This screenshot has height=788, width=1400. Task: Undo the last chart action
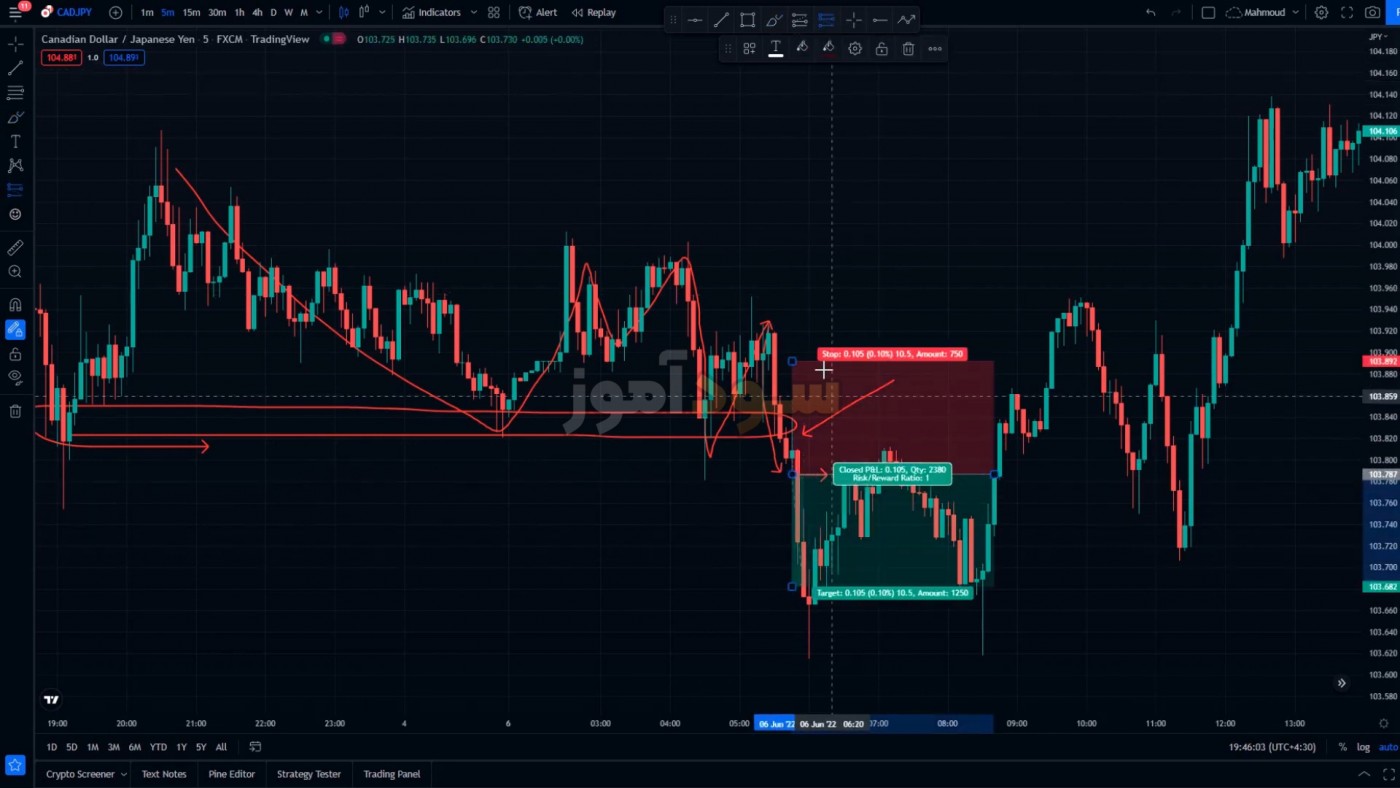click(x=1150, y=12)
